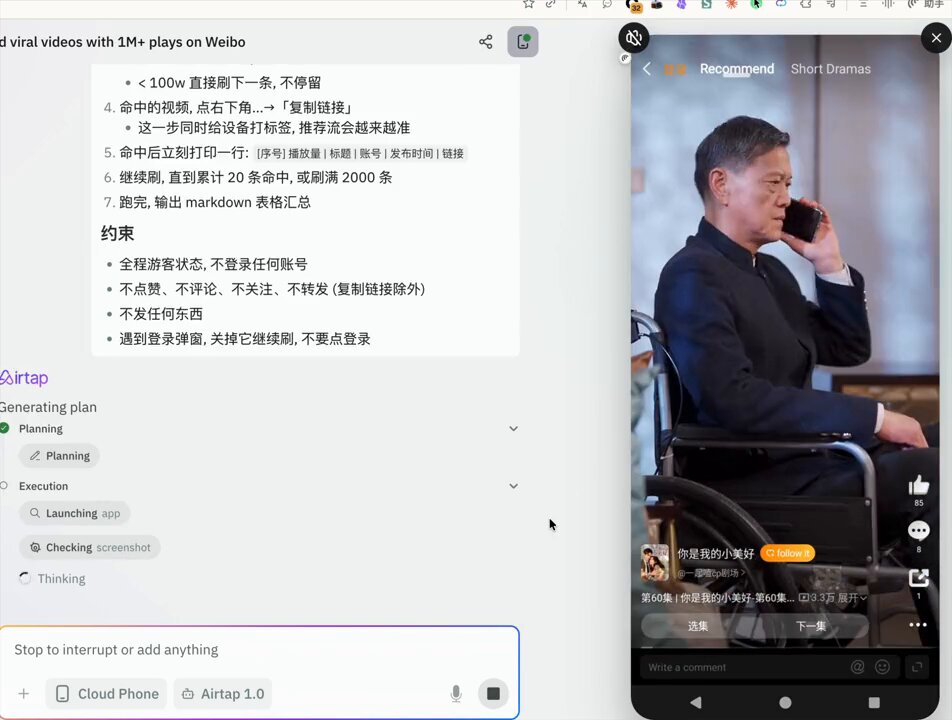Go back using the arrow beside Recommend
Viewport: 952px width, 720px height.
pyautogui.click(x=647, y=69)
